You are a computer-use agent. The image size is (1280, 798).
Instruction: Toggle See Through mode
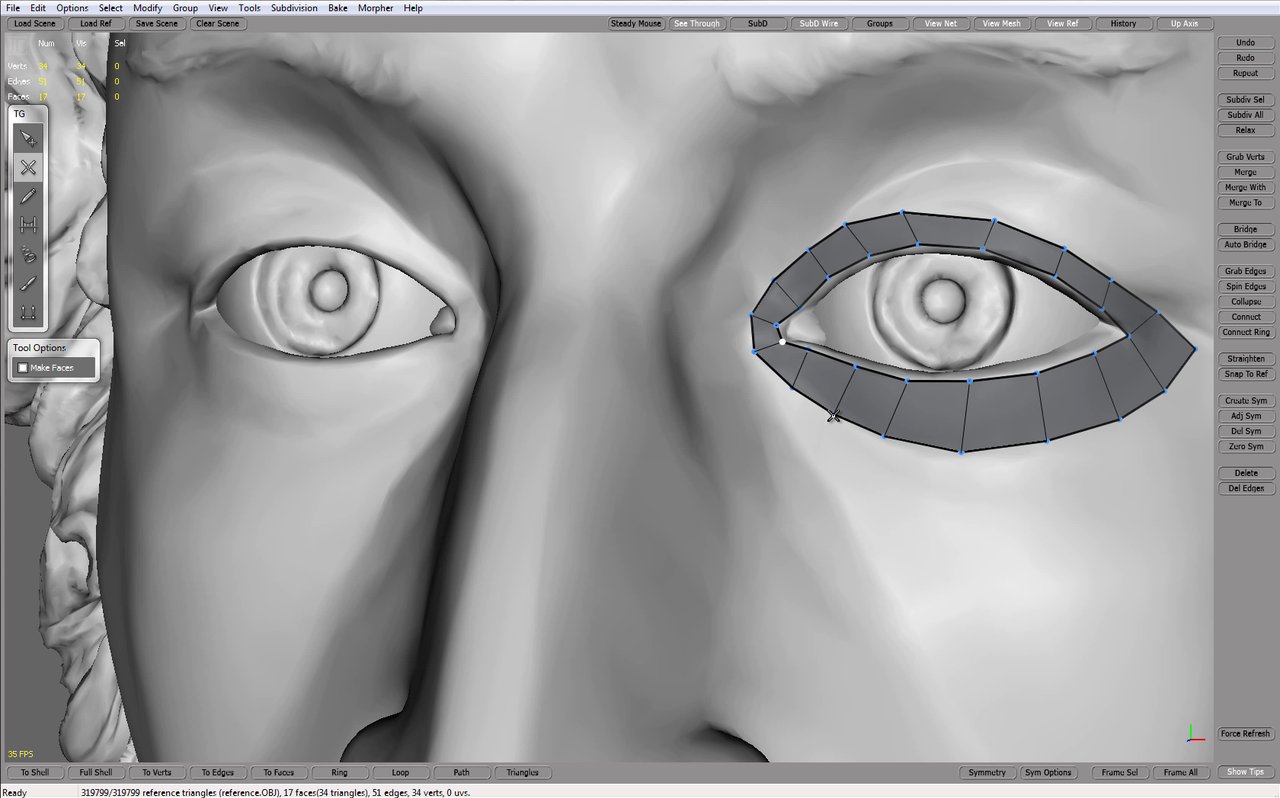[x=696, y=23]
